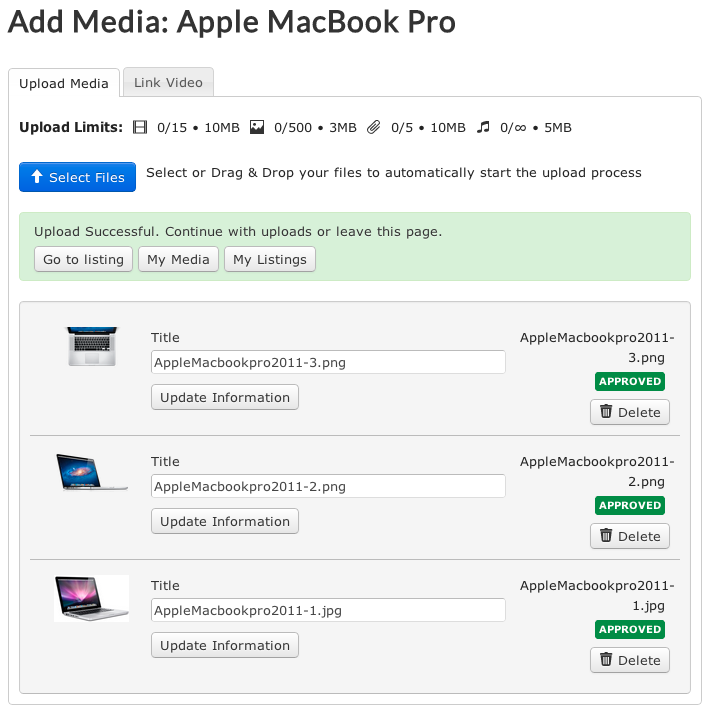Click the title input for AppleMacbookpro2011-1.jpg

pyautogui.click(x=328, y=611)
